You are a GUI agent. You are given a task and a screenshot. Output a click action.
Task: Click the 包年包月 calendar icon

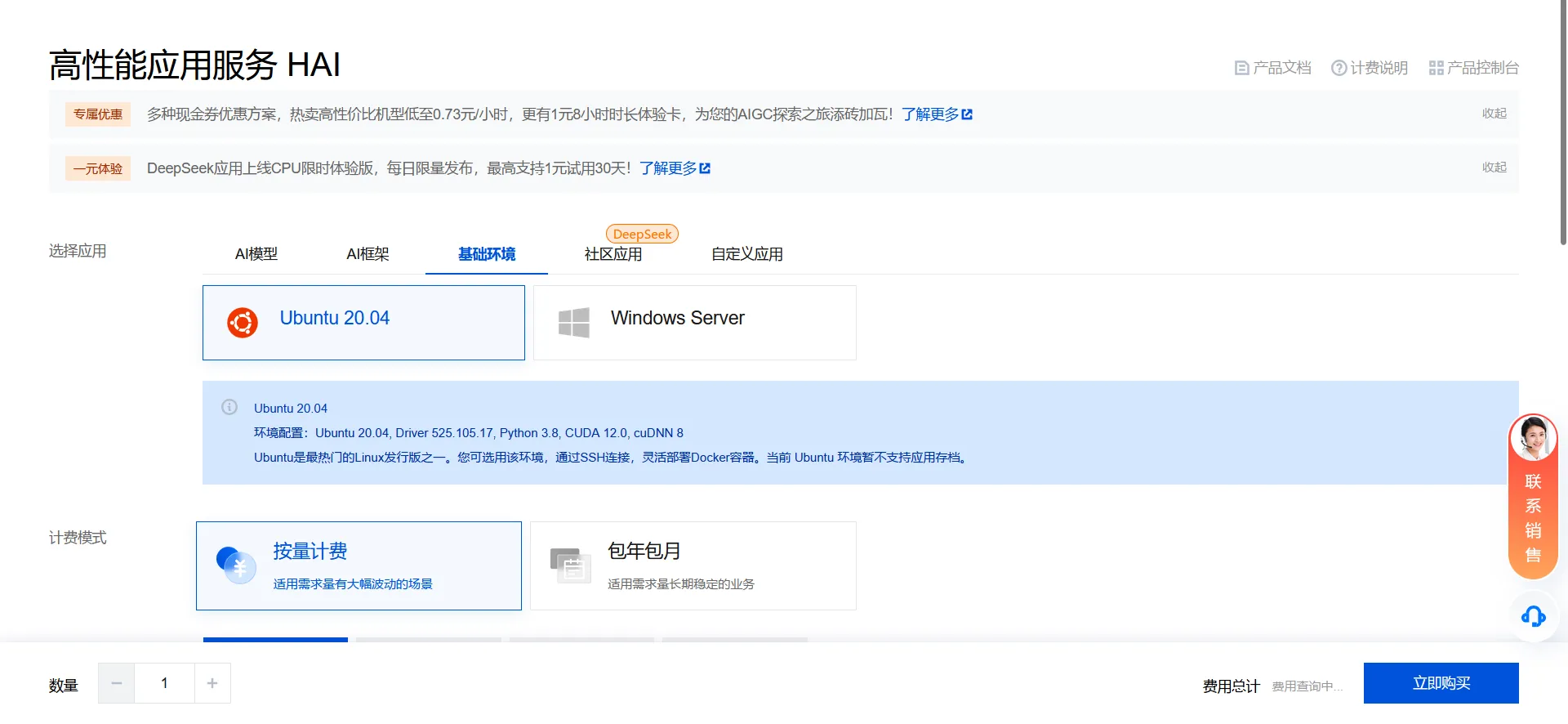tap(570, 565)
